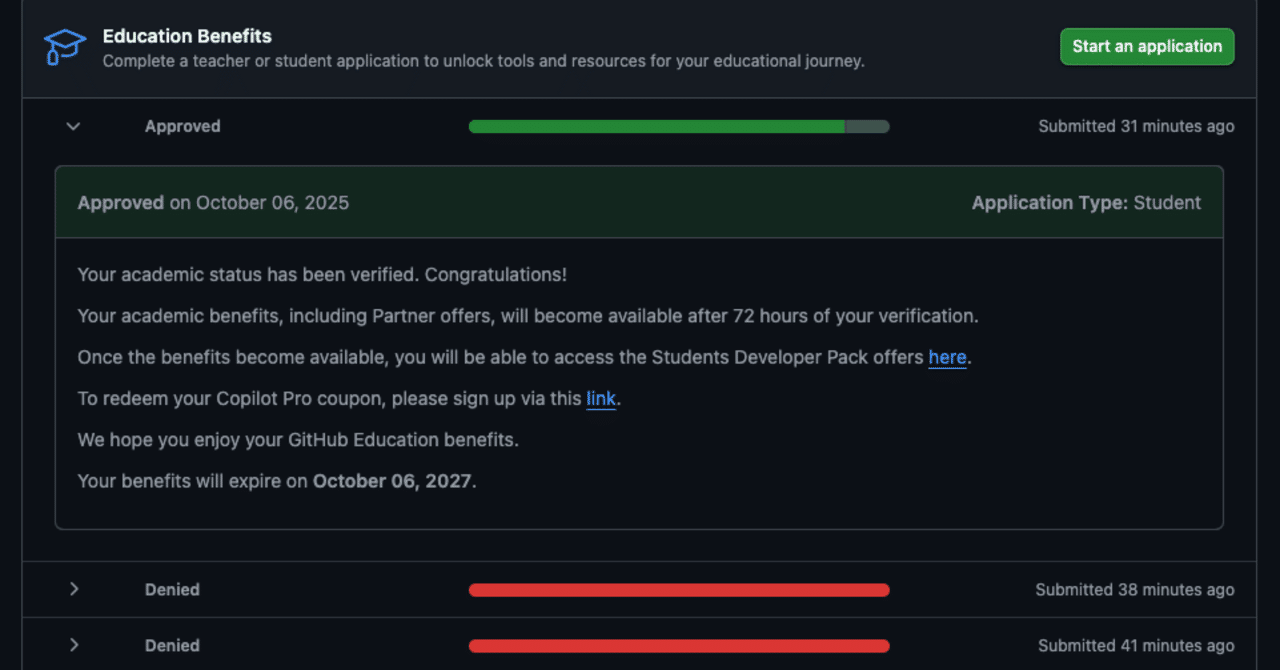Select the Education Benefits heading
Image resolution: width=1280 pixels, height=670 pixels.
click(x=187, y=36)
